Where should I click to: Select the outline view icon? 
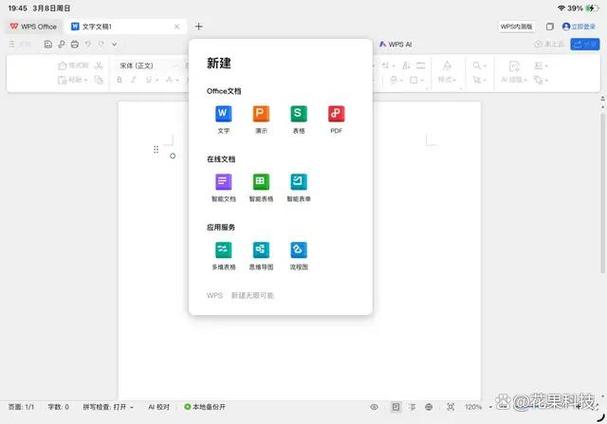(412, 407)
